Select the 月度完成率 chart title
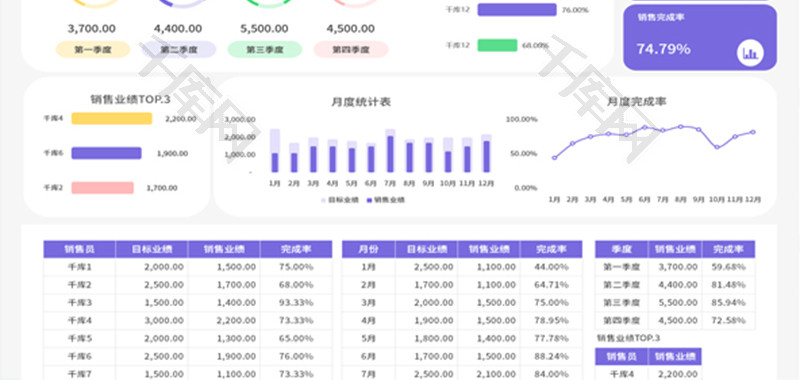Screen dimensions: 800x380 point(636,102)
